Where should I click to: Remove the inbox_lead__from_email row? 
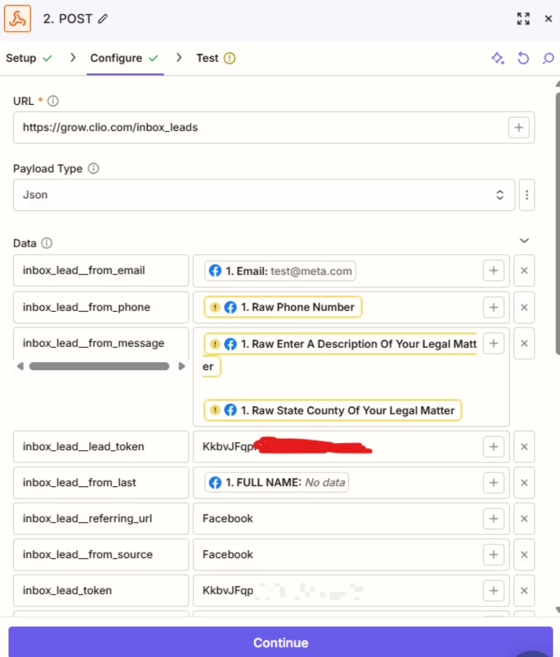pyautogui.click(x=524, y=271)
